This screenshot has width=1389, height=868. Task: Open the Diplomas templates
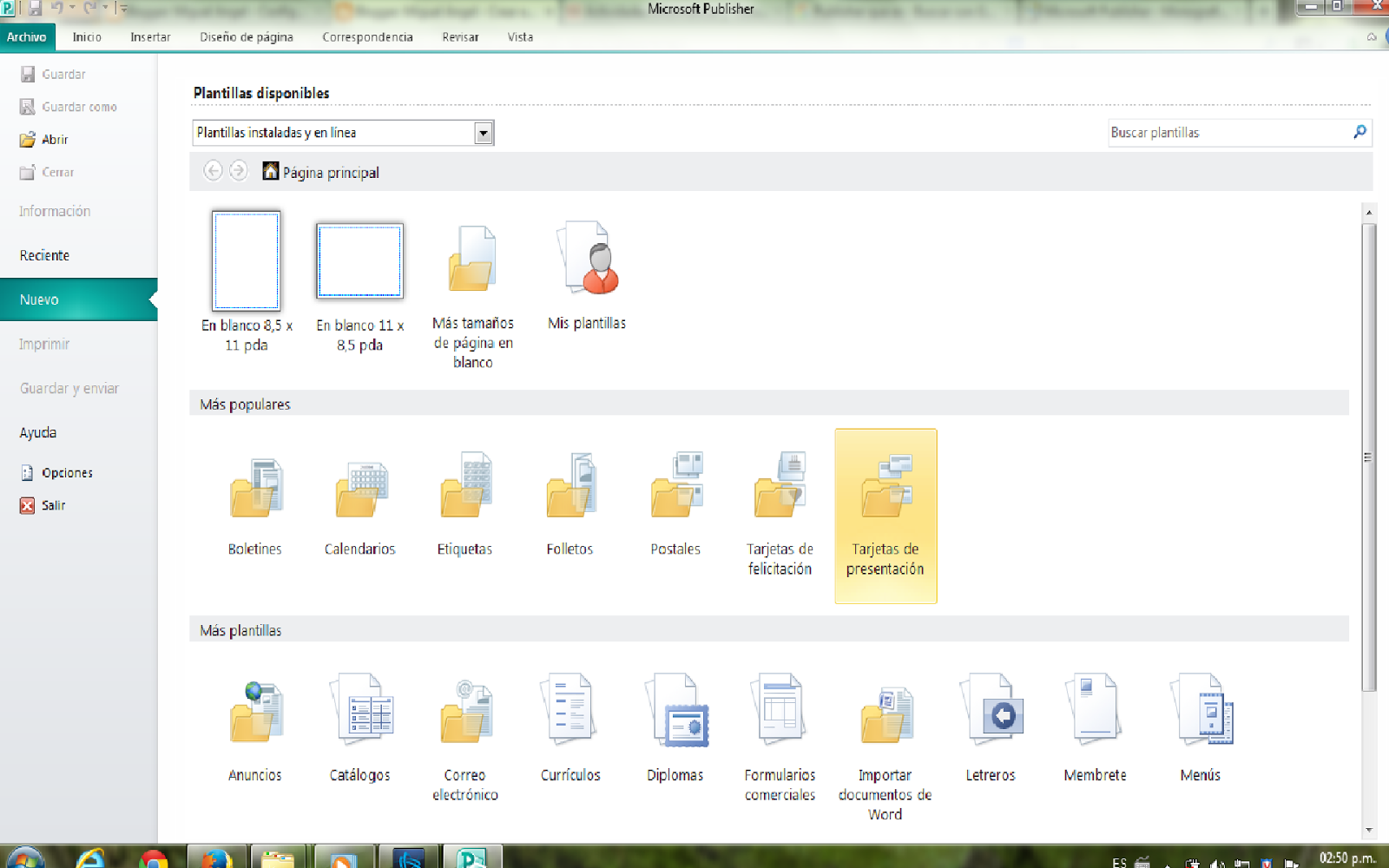675,729
